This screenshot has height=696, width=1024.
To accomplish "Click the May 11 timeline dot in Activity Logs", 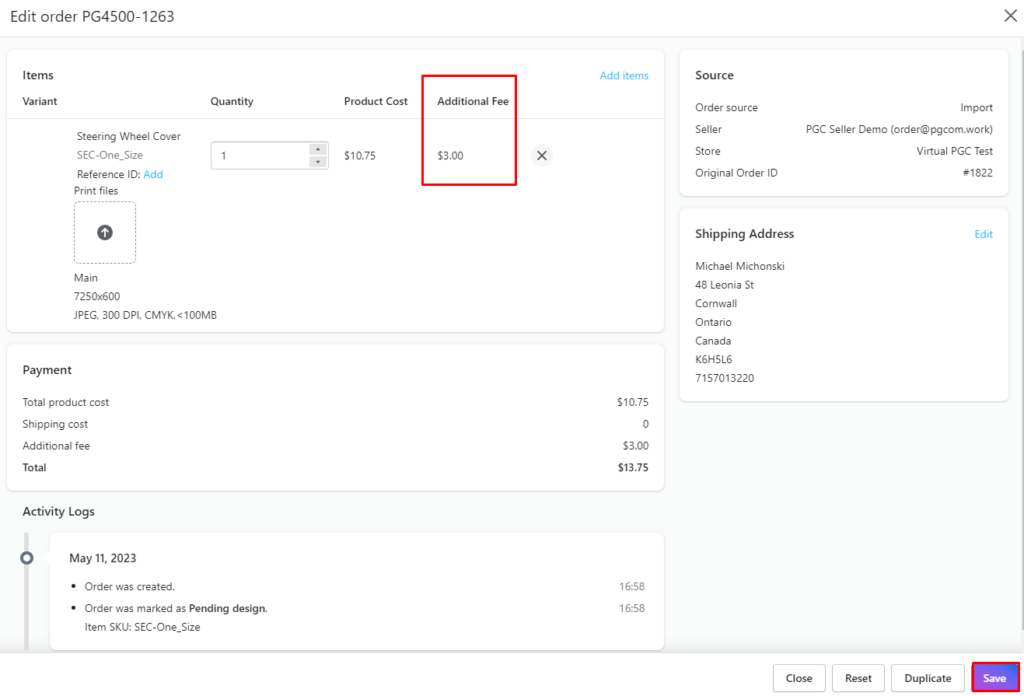I will pos(26,557).
